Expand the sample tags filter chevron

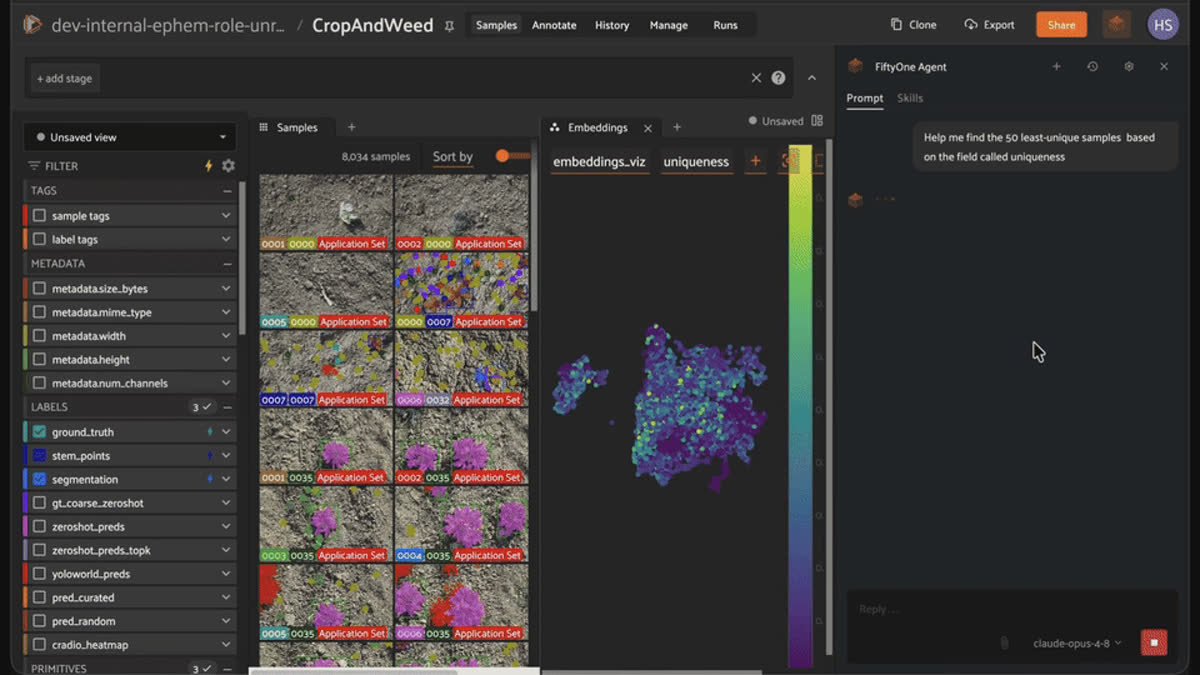pos(226,216)
